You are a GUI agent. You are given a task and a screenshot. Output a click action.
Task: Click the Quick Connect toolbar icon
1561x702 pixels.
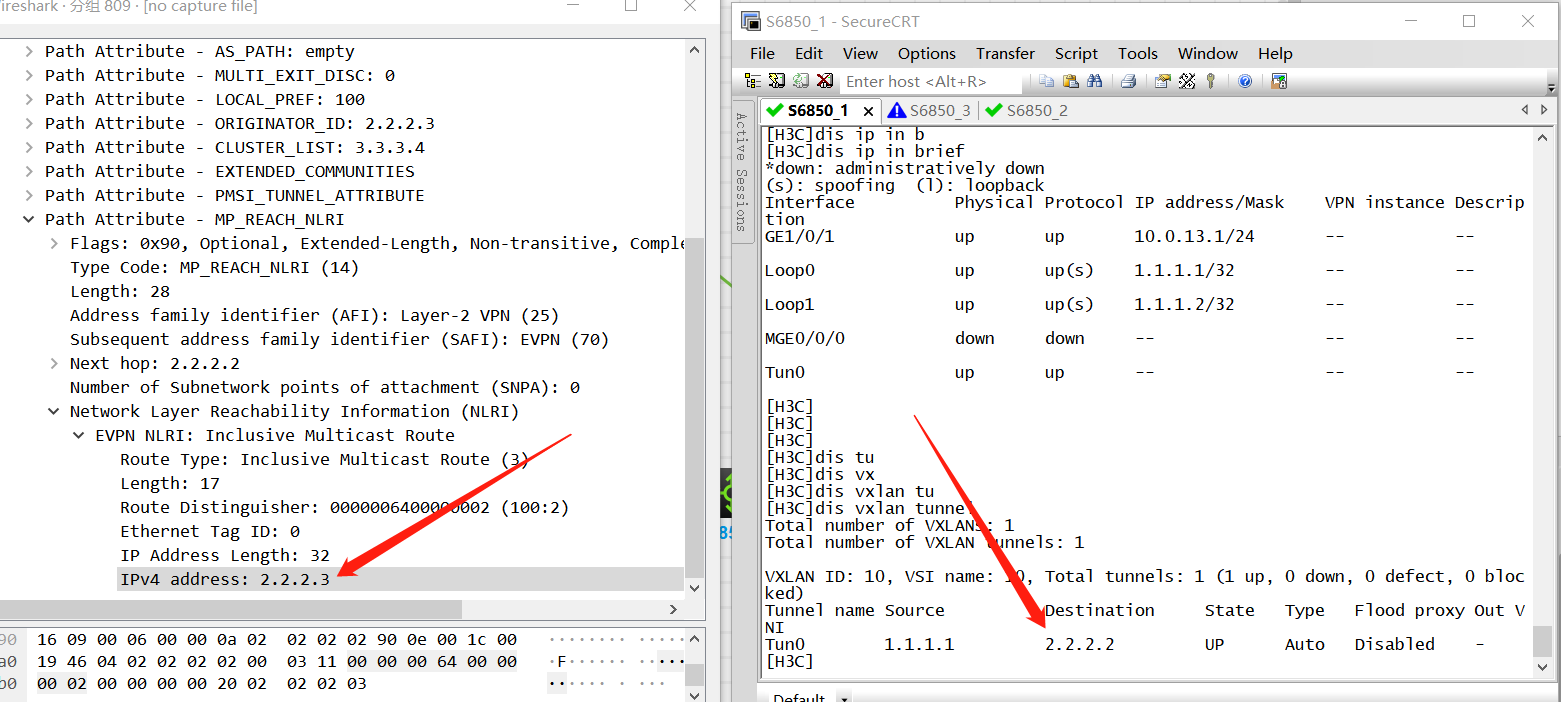777,81
